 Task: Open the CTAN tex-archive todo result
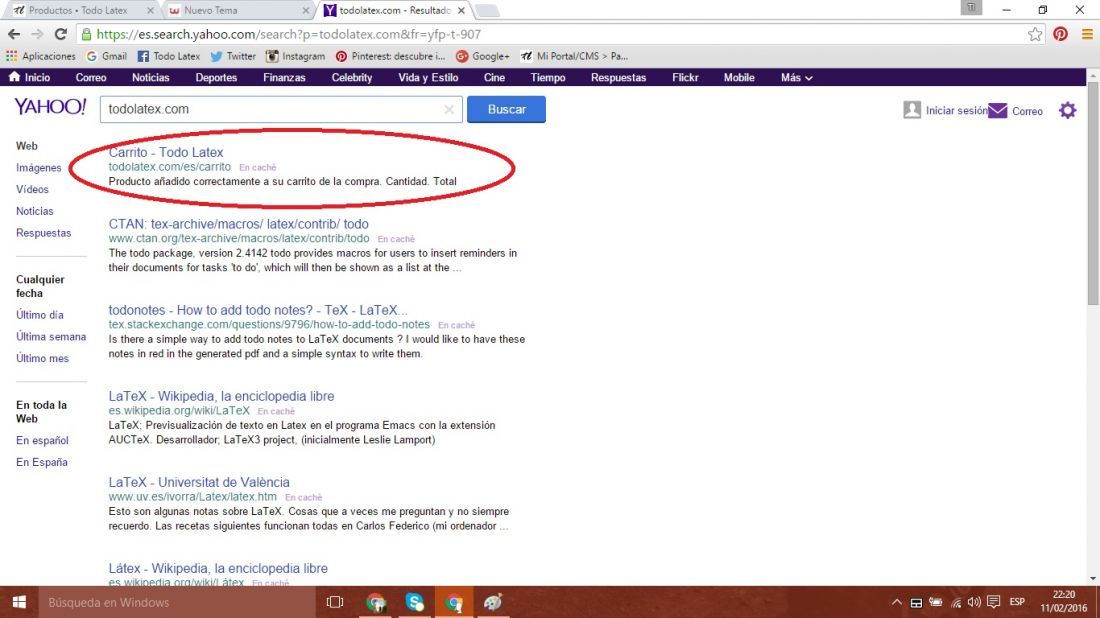pyautogui.click(x=238, y=224)
